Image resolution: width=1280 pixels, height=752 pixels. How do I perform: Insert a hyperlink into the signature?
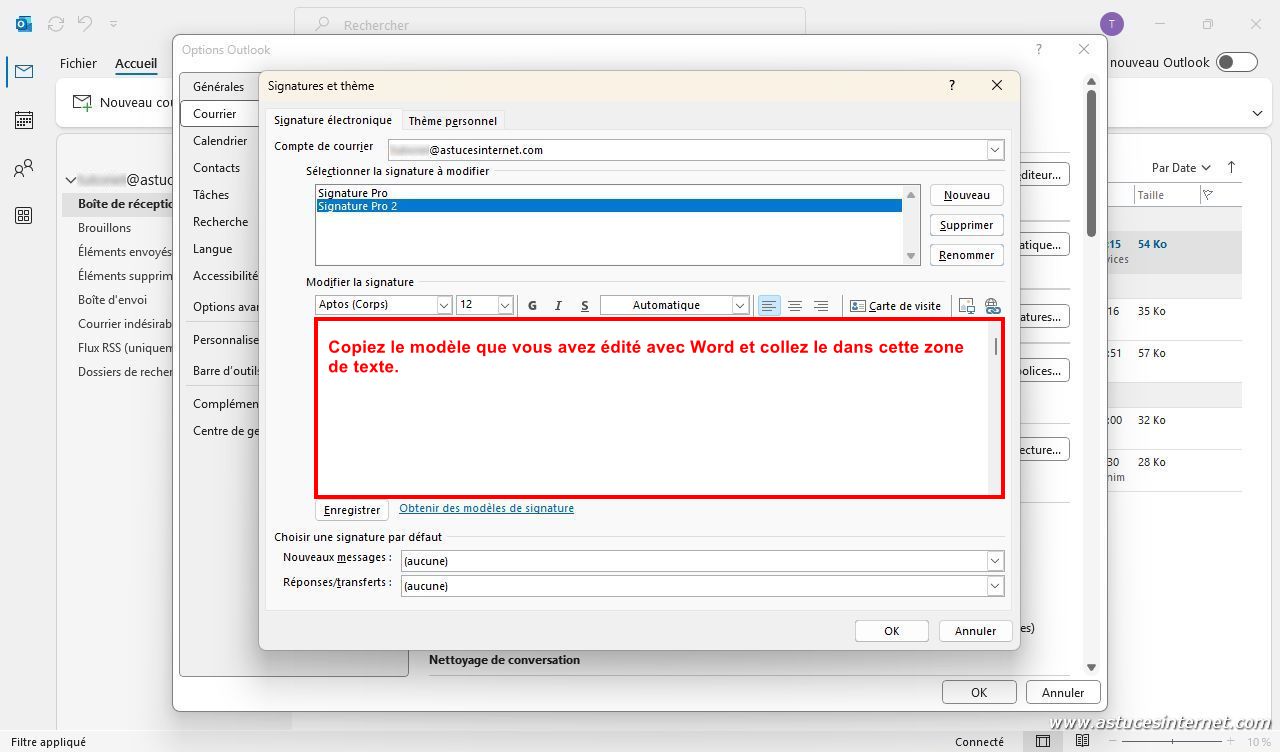coord(992,306)
